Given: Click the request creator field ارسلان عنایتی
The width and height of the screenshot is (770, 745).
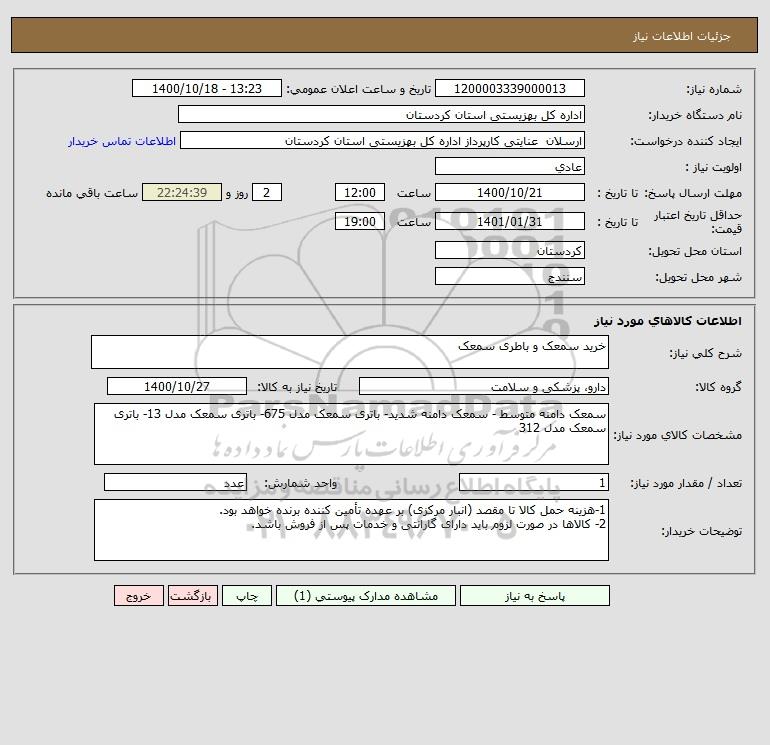Looking at the screenshot, I should [x=383, y=140].
